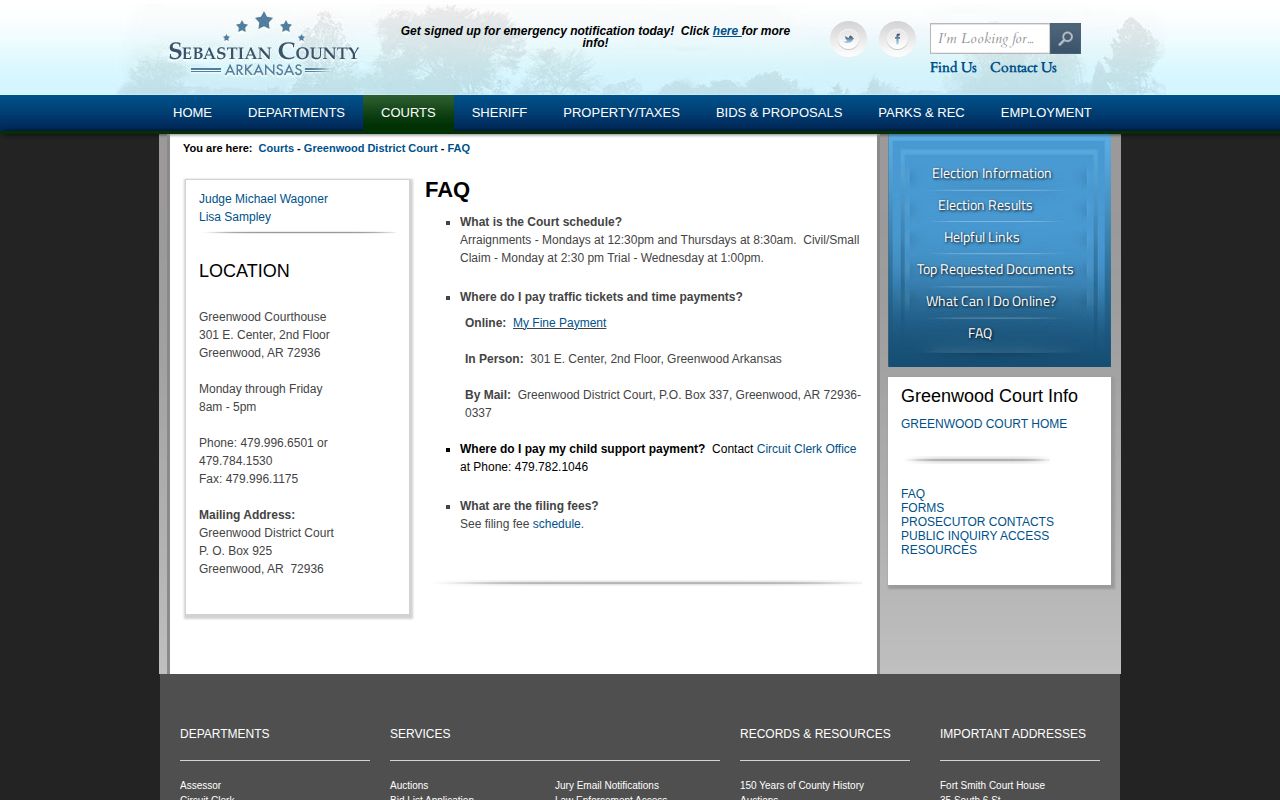Open the FORMS link
This screenshot has height=800, width=1280.
pos(922,508)
